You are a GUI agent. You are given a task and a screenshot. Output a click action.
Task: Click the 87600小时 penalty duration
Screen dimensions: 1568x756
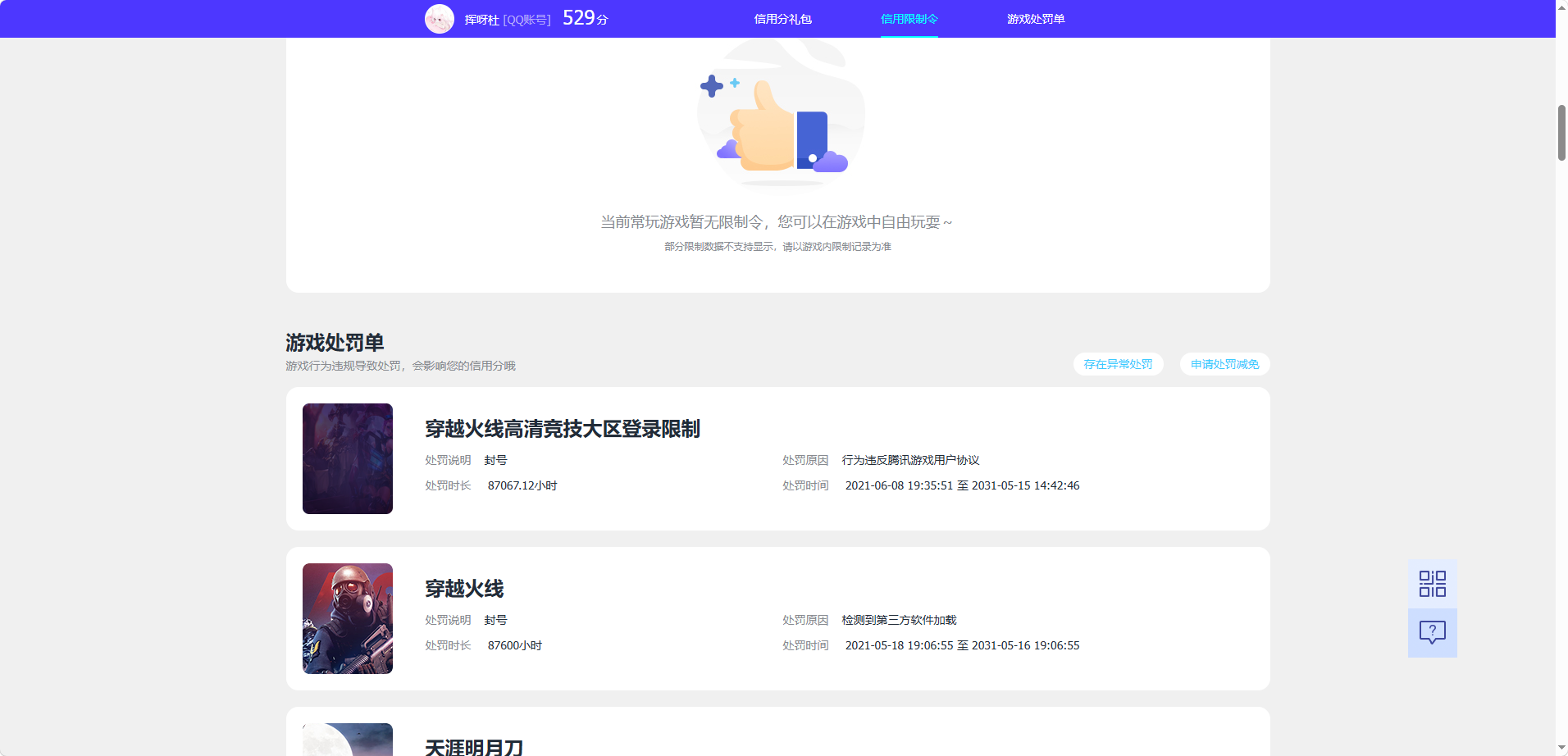click(x=515, y=645)
